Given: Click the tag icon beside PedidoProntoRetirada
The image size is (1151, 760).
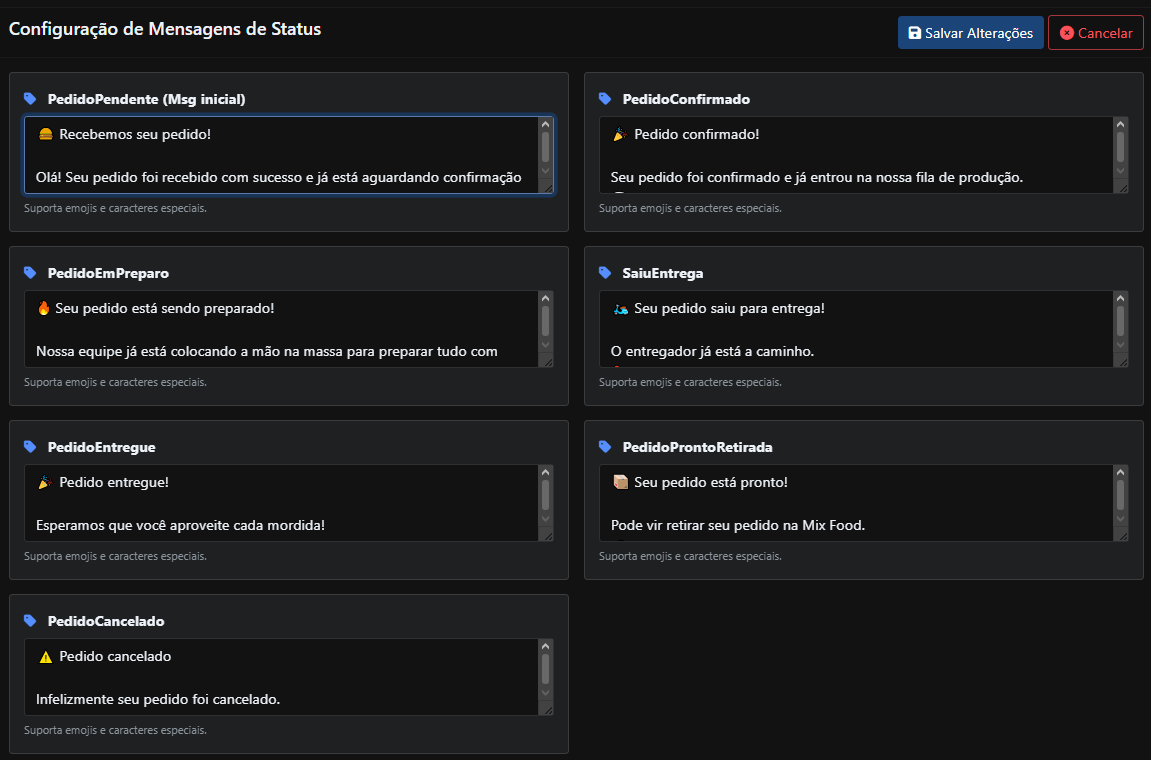Looking at the screenshot, I should [x=605, y=446].
